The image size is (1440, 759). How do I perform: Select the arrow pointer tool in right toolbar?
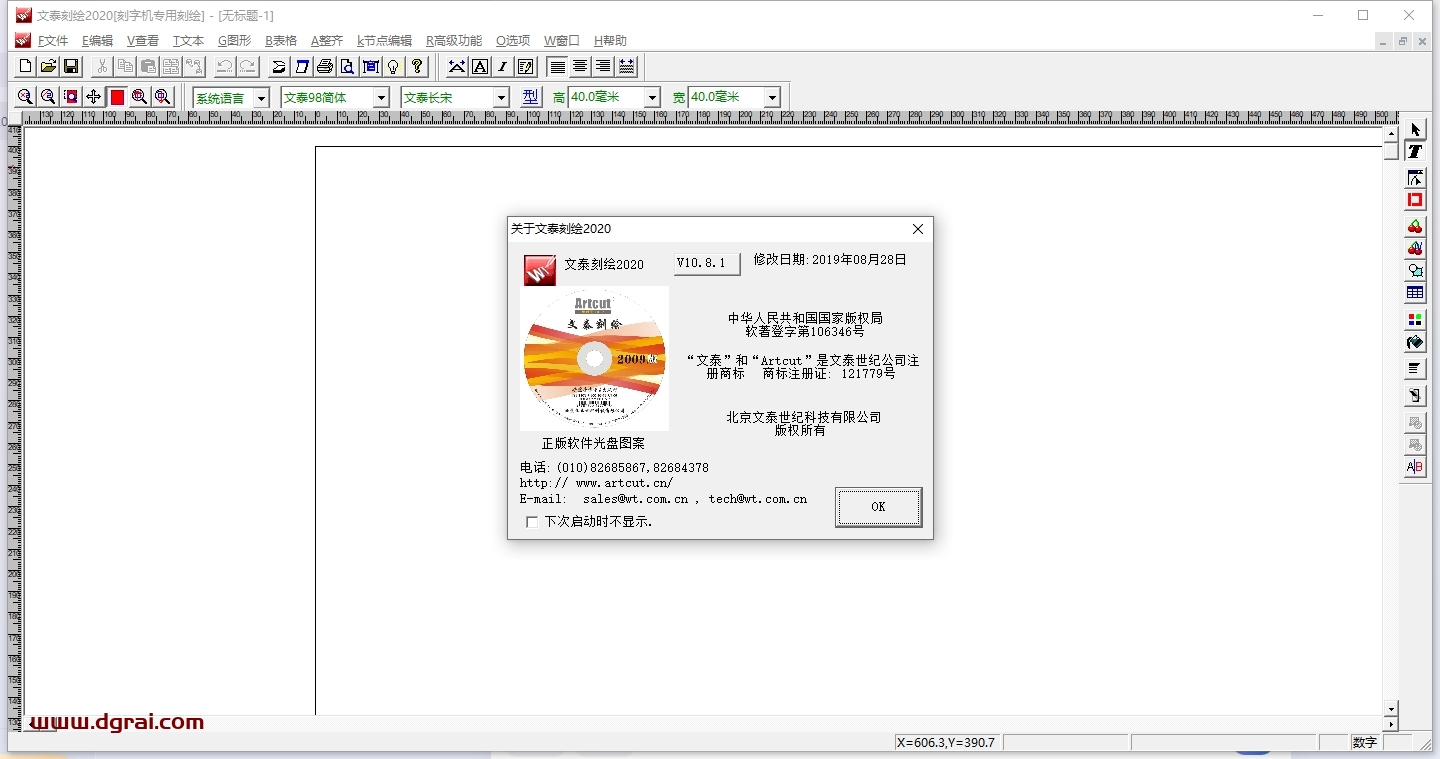[1415, 130]
